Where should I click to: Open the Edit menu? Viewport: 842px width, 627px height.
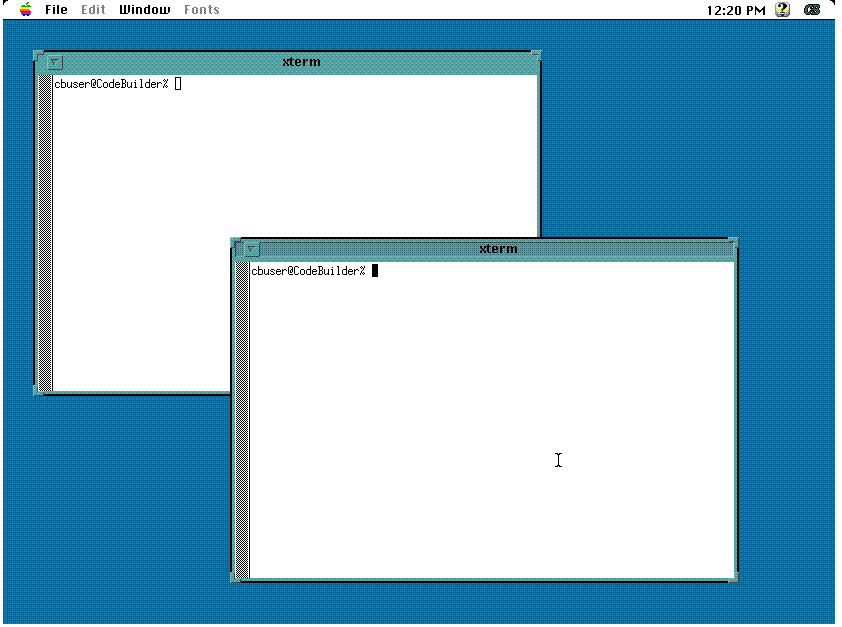93,10
